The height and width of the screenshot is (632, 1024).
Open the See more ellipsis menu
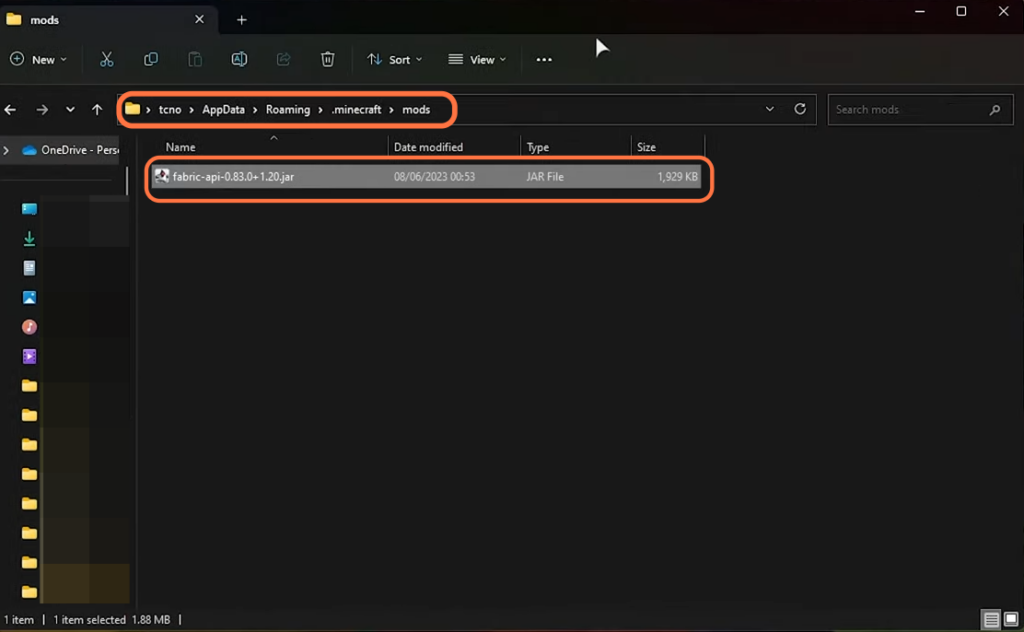coord(544,59)
